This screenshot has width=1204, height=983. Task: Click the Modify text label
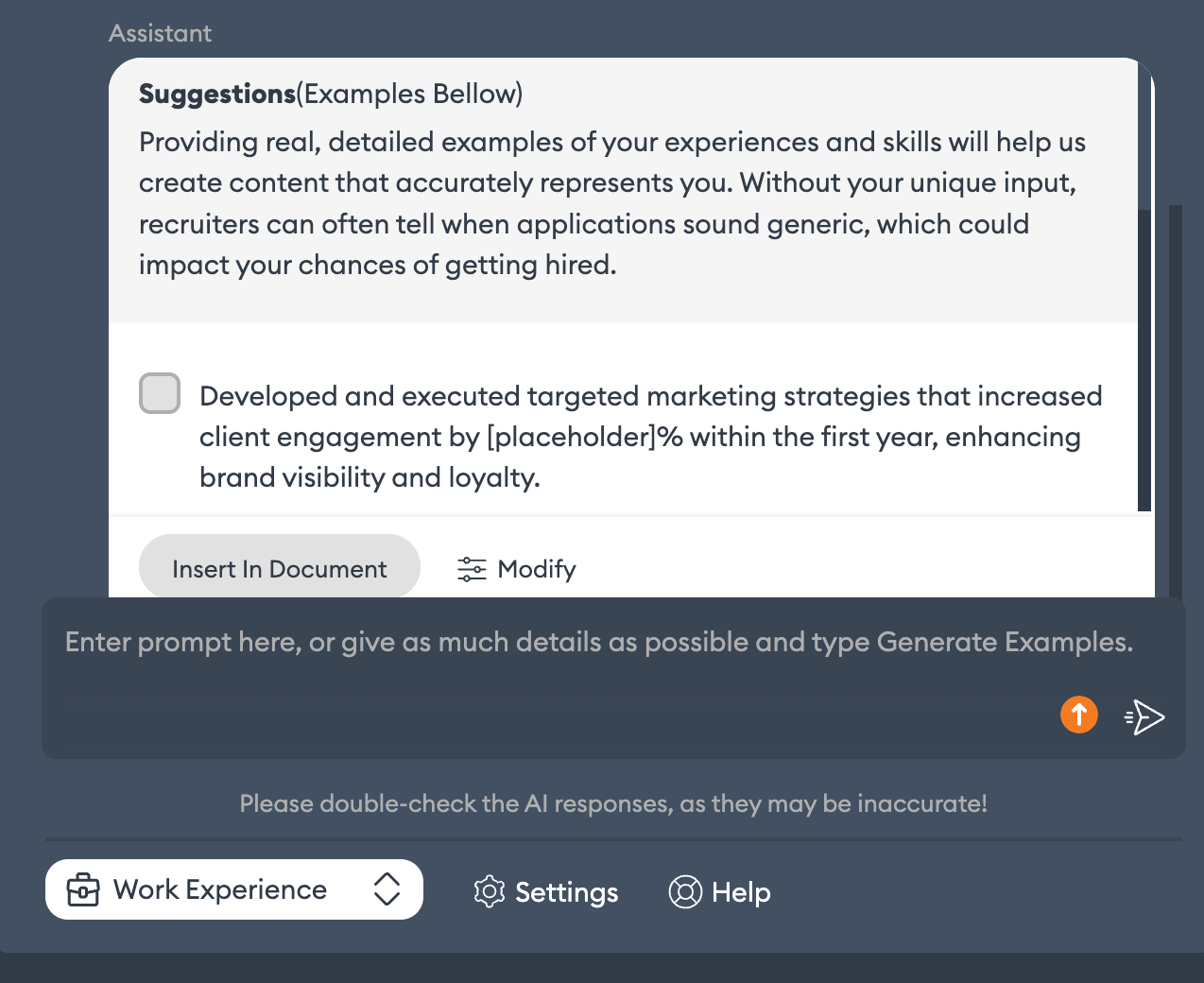tap(536, 569)
